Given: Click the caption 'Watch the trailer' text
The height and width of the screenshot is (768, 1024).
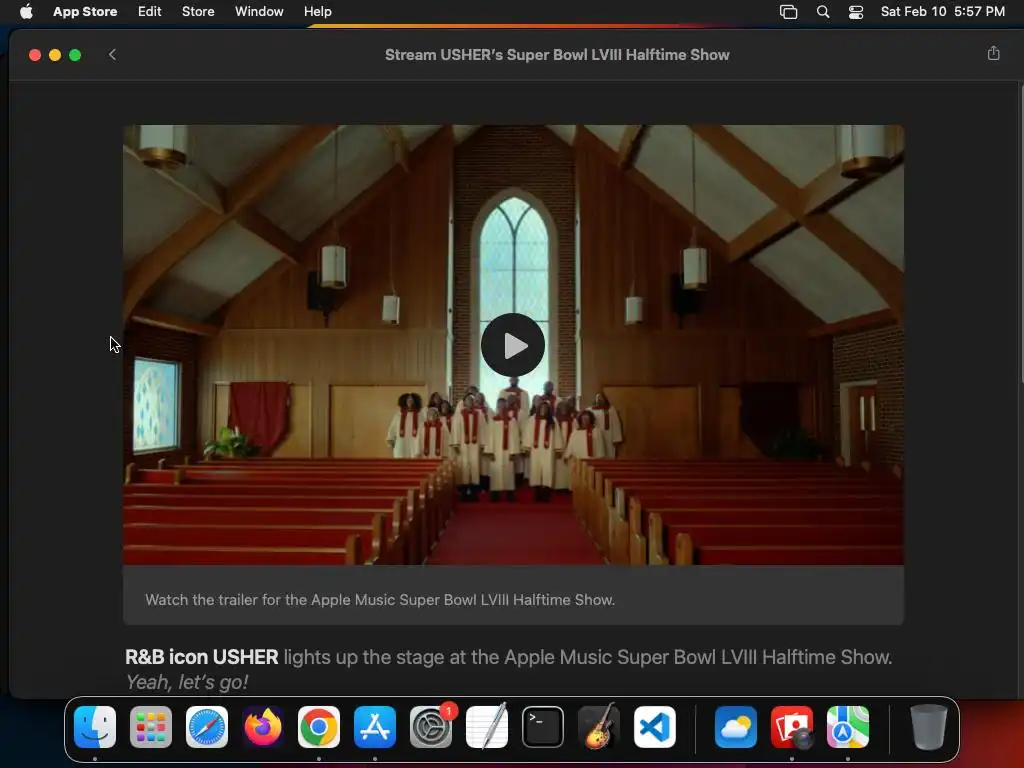Looking at the screenshot, I should [x=380, y=600].
